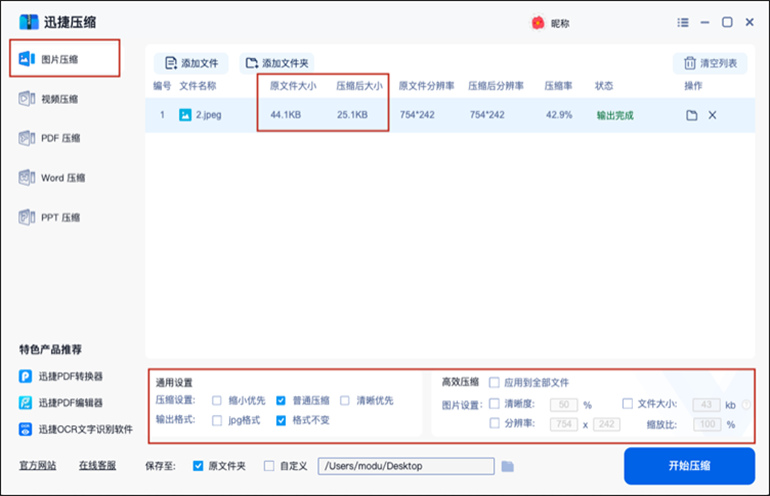770x496 pixels.
Task: Click the 输出完成 status text
Action: click(615, 115)
